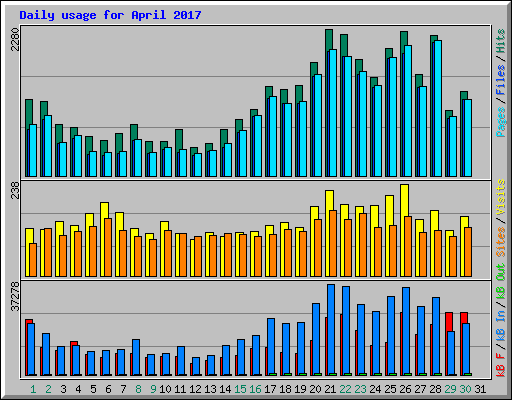This screenshot has width=512, height=400.
Task: Click the blue kB In bar for day 21
Action: click(x=331, y=330)
